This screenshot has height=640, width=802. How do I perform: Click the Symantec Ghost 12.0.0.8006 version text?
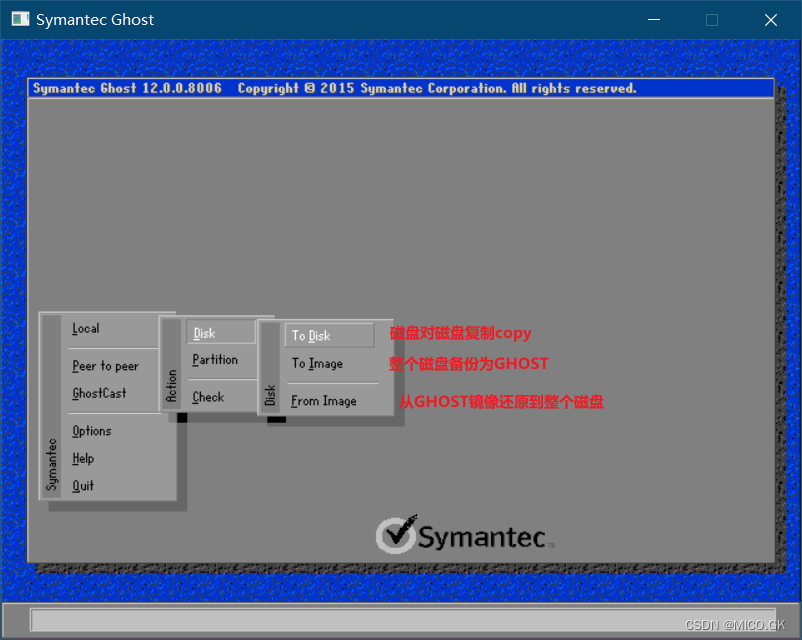coord(127,89)
